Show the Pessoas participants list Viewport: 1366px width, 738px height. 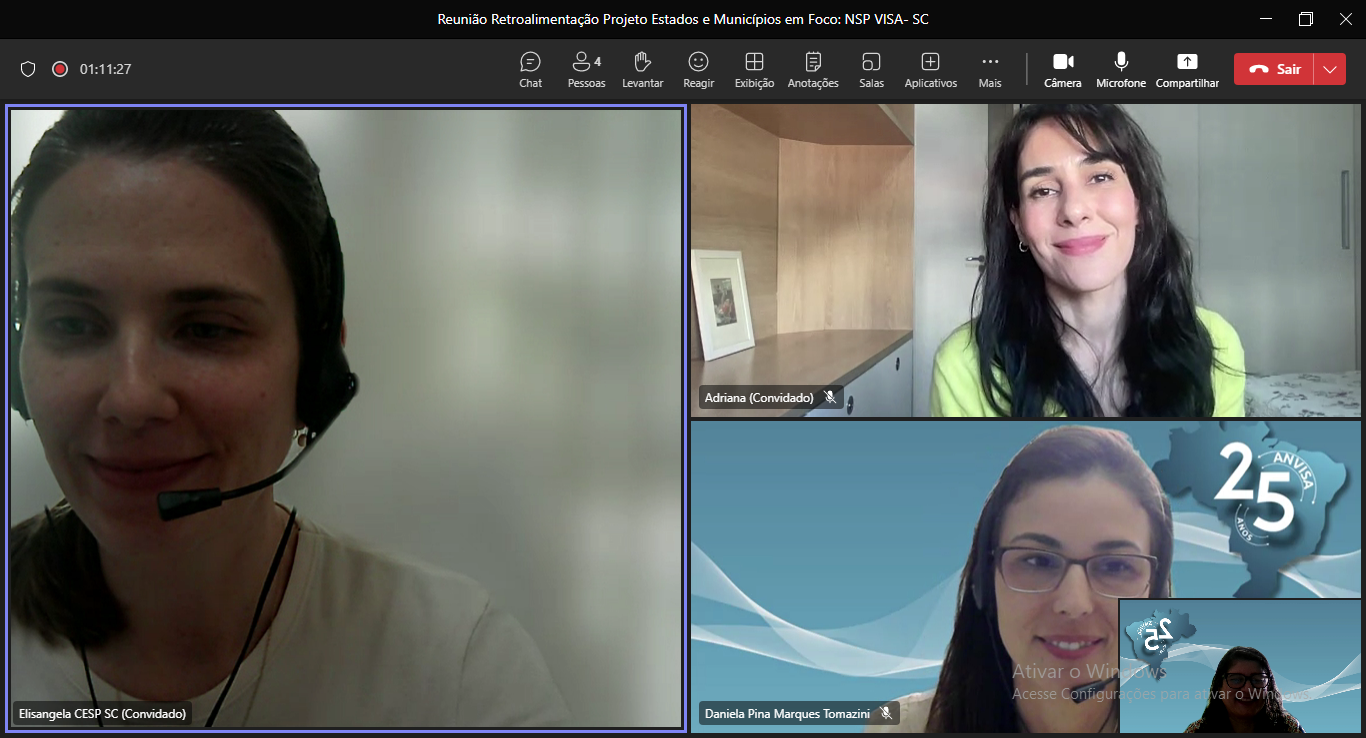[x=586, y=69]
